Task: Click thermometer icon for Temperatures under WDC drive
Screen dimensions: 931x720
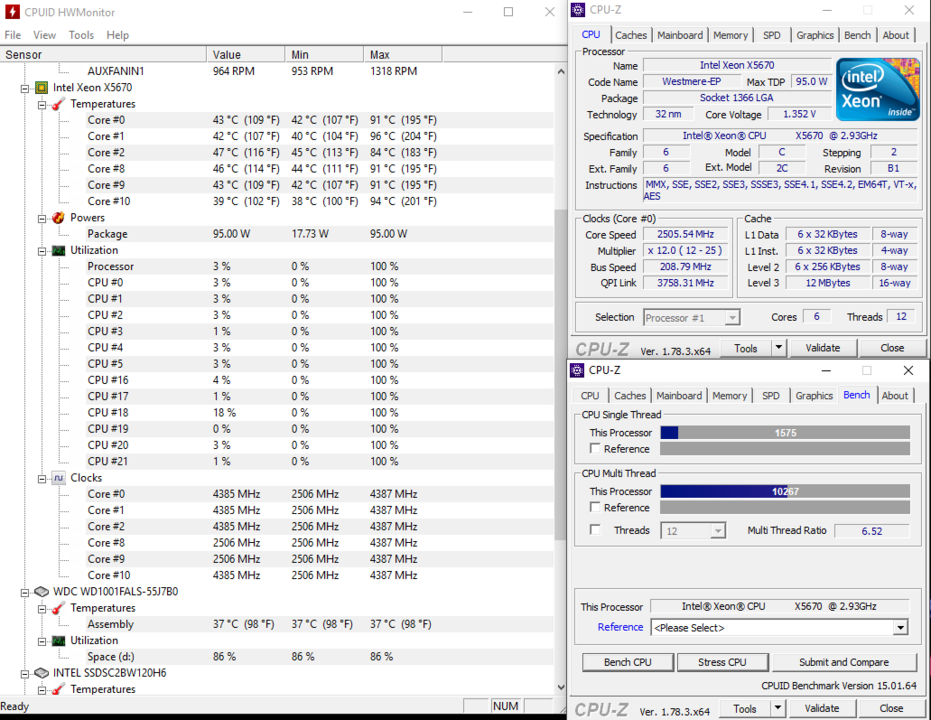Action: pyautogui.click(x=58, y=608)
